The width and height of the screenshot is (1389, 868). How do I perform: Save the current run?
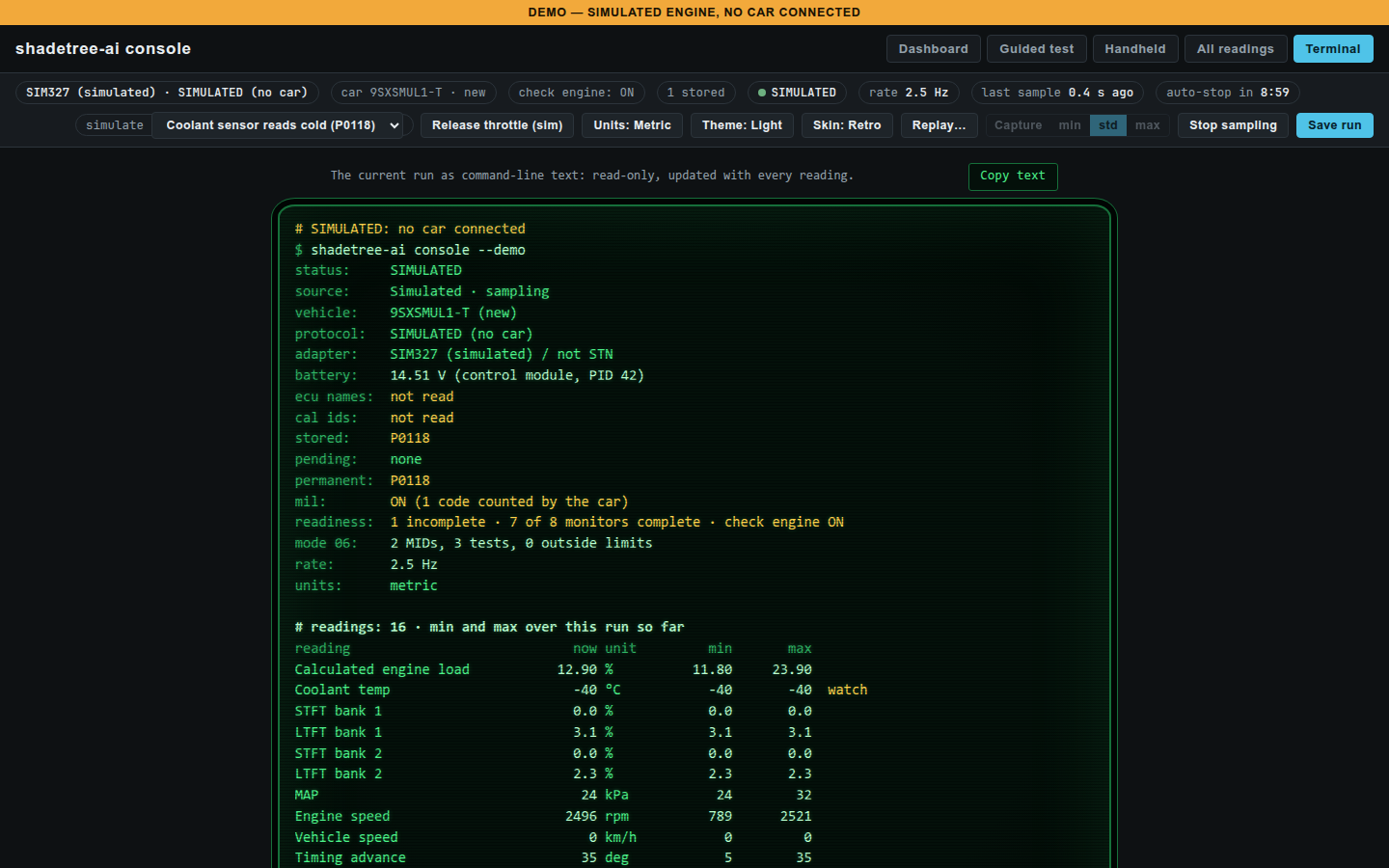1334,125
